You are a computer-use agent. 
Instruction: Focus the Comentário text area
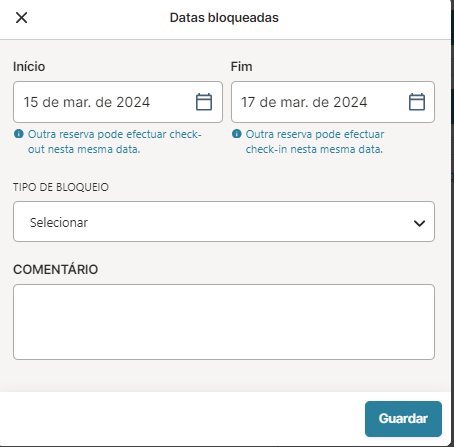point(224,322)
